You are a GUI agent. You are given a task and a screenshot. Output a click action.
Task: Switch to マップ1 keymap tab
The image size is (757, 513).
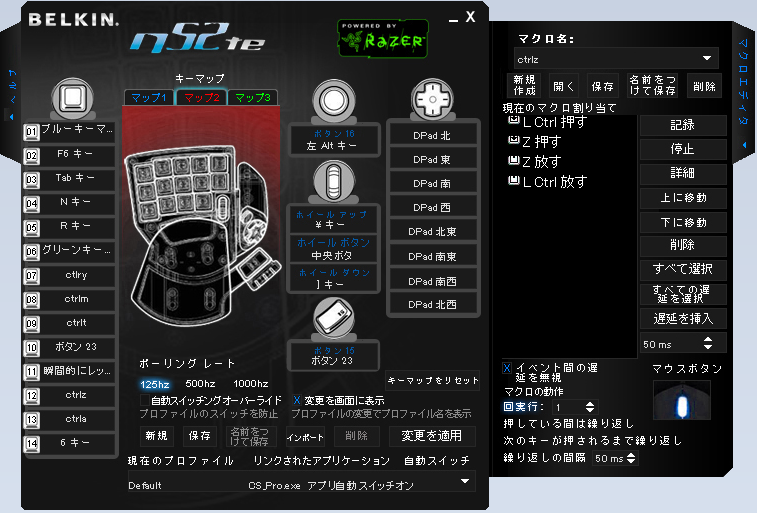149,97
